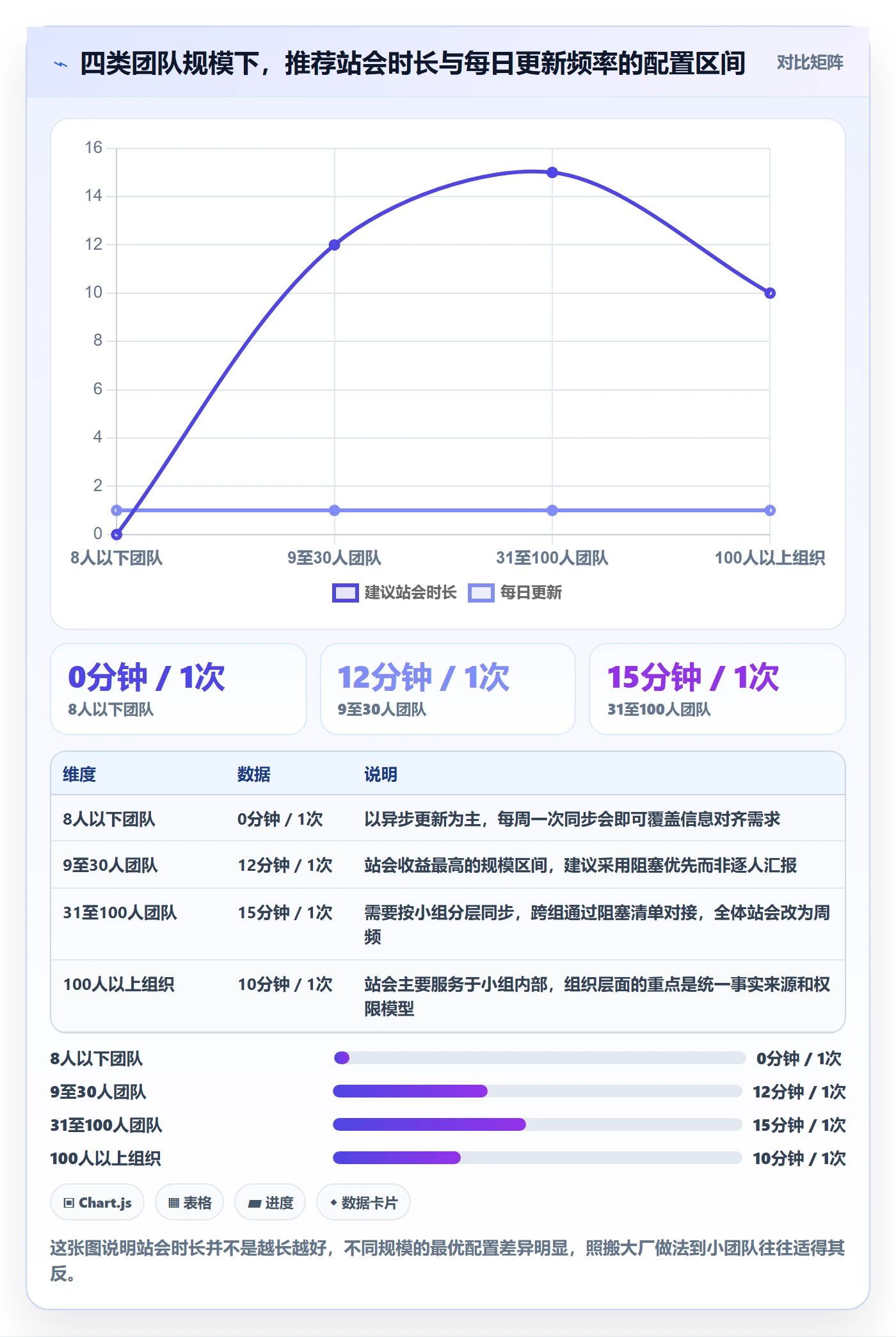
Task: Click the 维度 column header
Action: (79, 774)
